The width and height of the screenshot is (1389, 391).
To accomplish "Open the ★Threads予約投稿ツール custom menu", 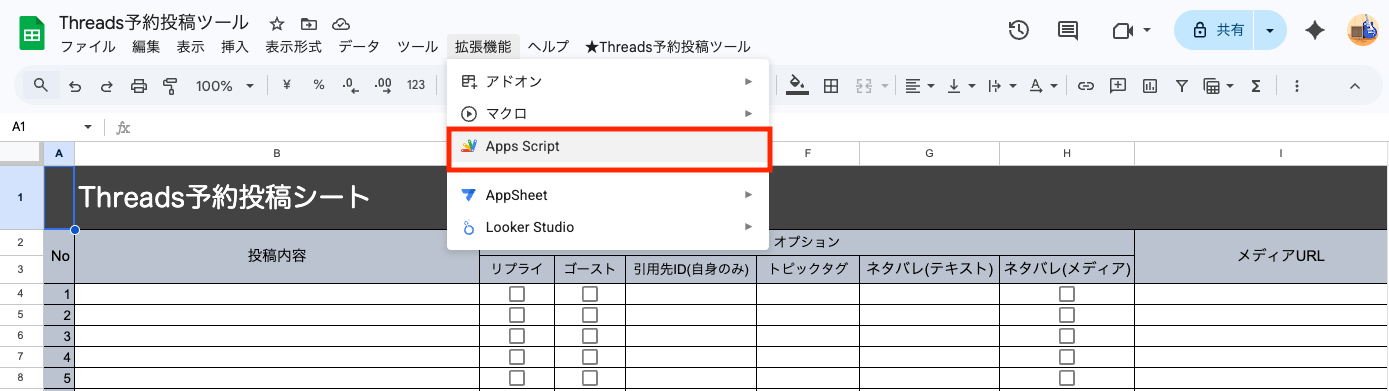I will pos(667,47).
